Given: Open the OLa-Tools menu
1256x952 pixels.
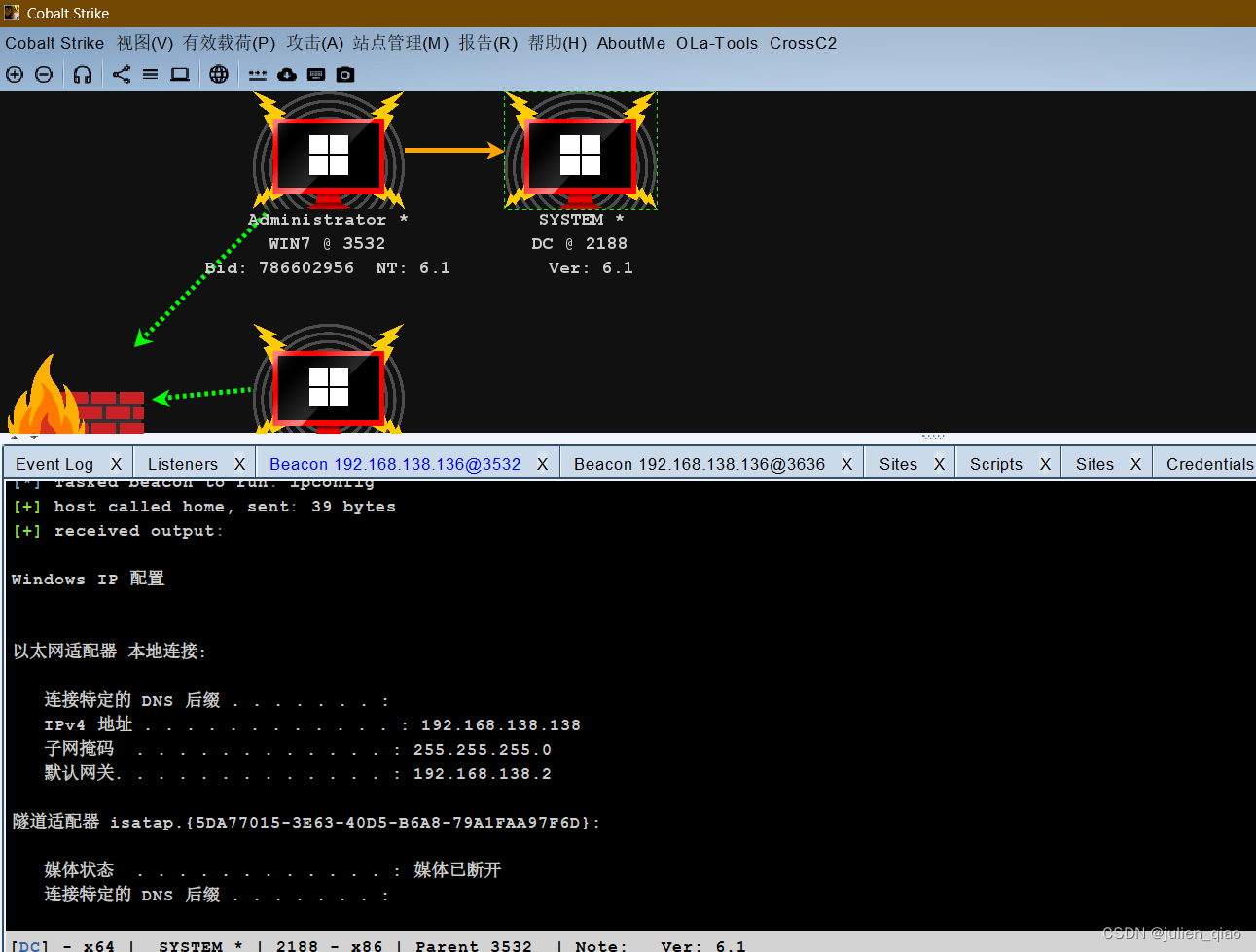Looking at the screenshot, I should click(717, 43).
